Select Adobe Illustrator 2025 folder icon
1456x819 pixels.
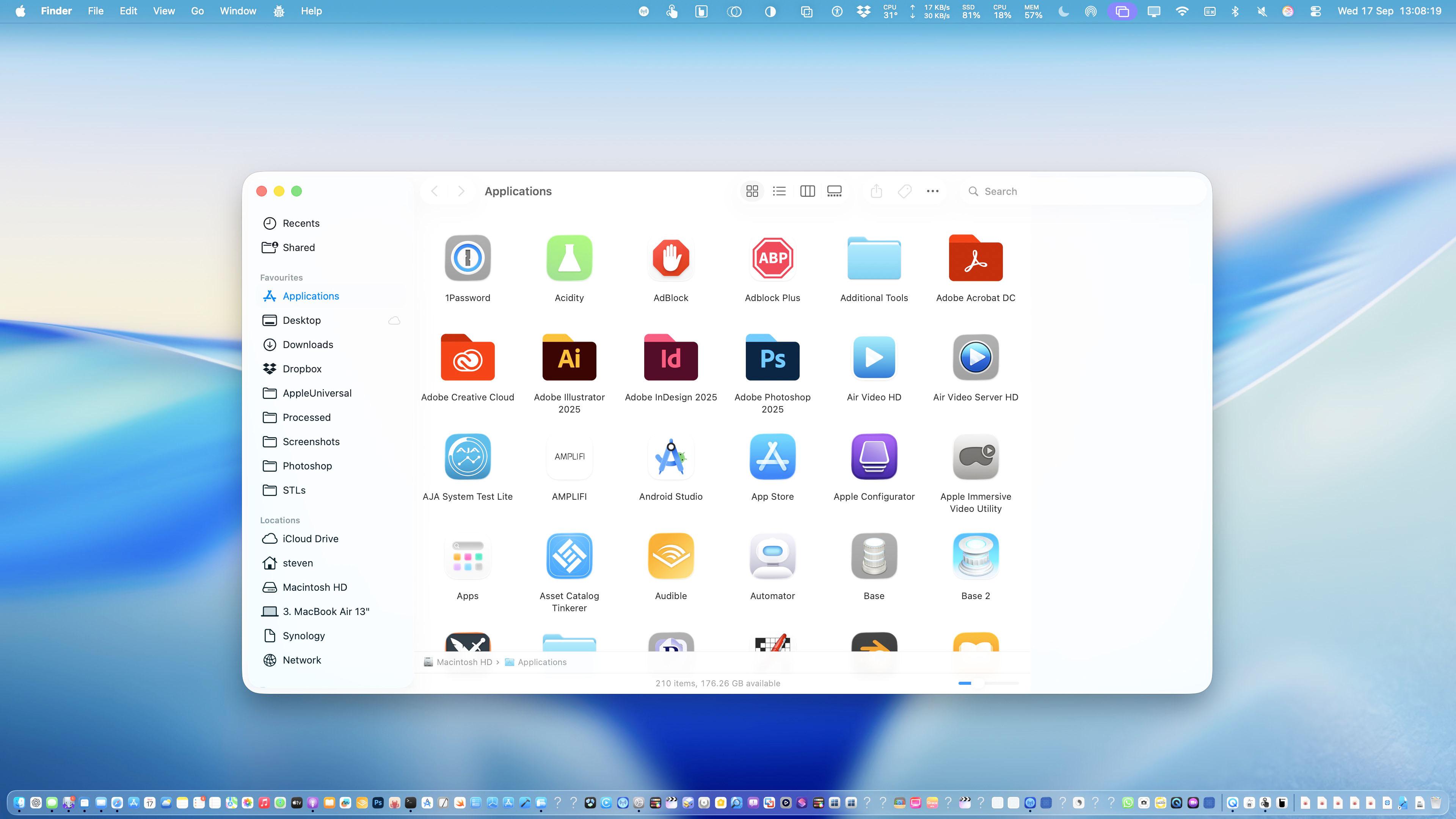point(569,357)
